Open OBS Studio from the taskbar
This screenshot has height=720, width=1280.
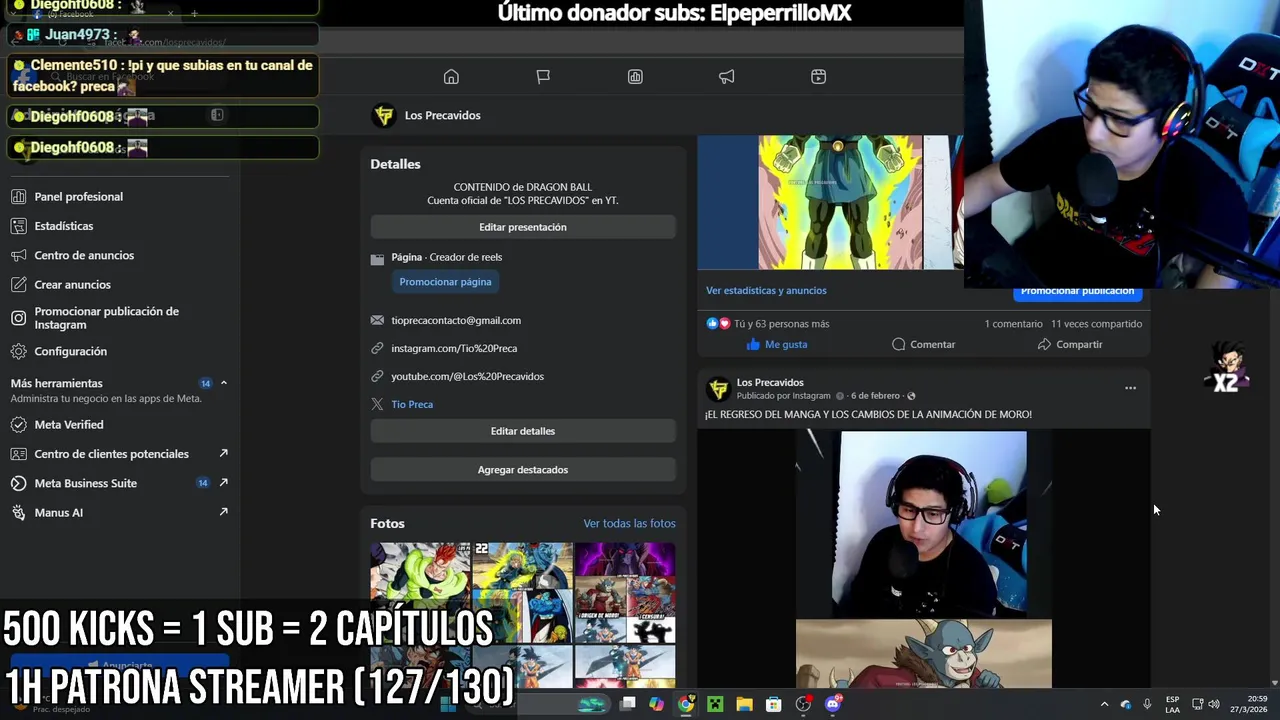pyautogui.click(x=803, y=704)
